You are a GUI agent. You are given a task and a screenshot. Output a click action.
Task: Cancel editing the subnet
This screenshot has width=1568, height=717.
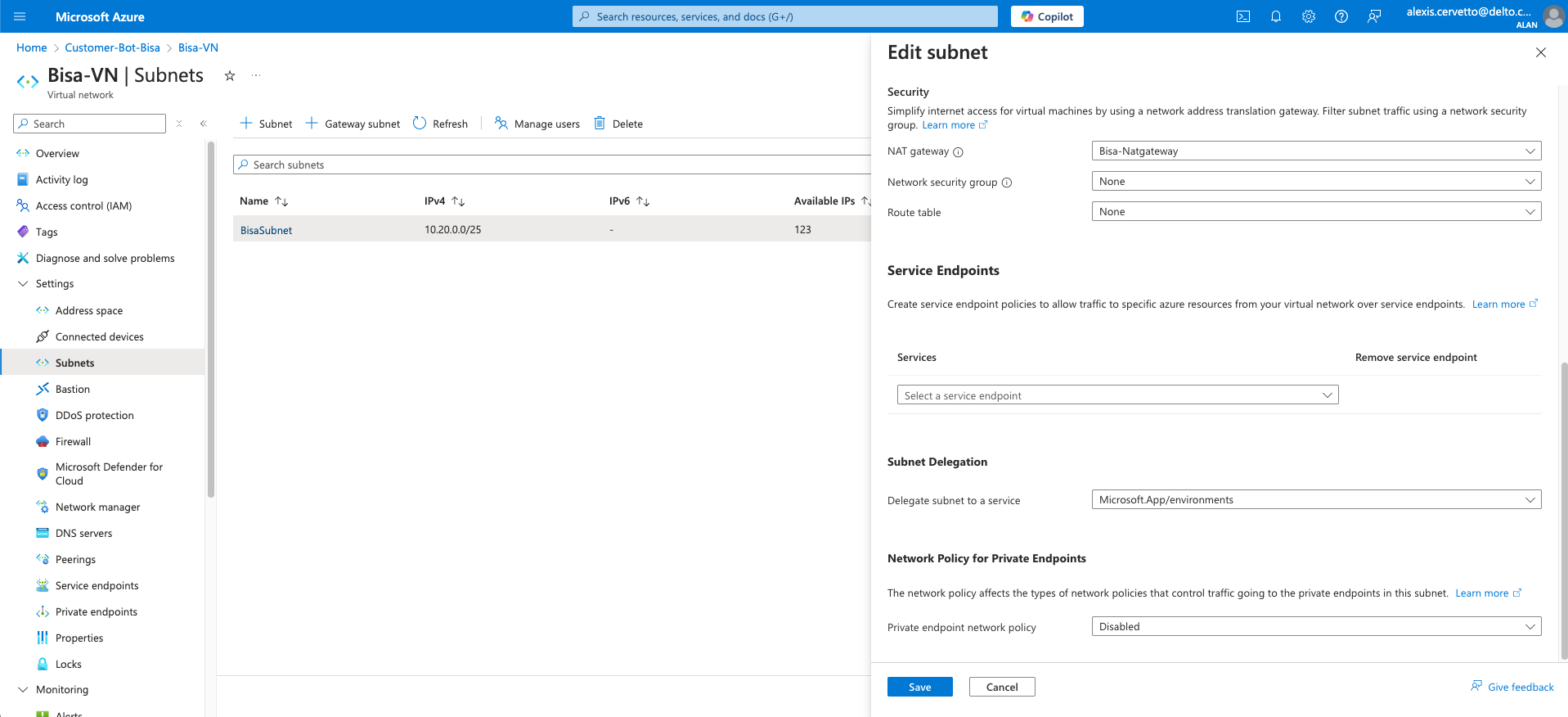click(1002, 687)
